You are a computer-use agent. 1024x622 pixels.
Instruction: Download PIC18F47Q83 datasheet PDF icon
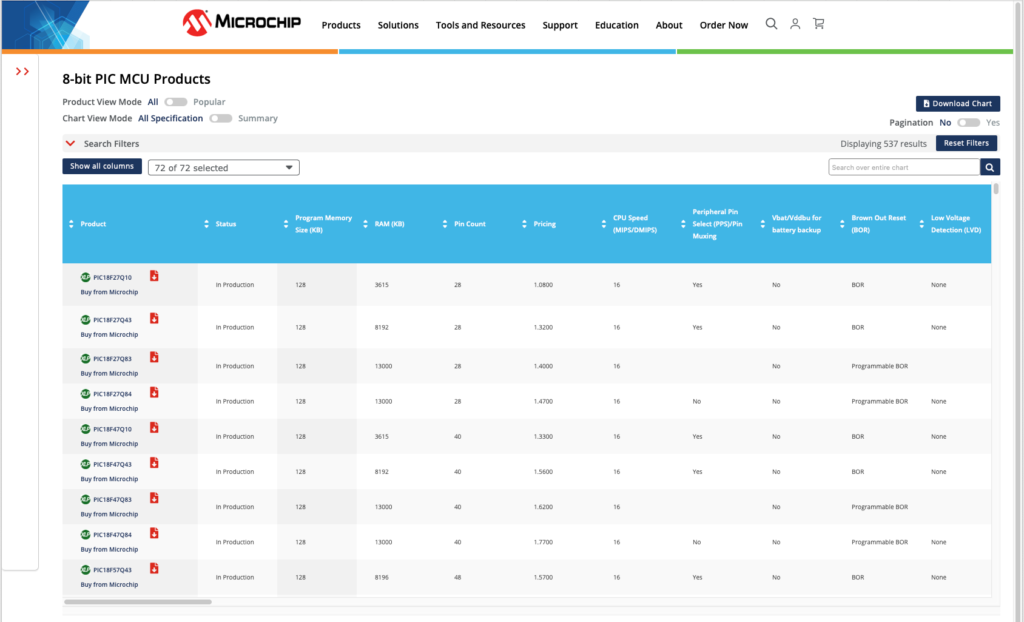[154, 499]
